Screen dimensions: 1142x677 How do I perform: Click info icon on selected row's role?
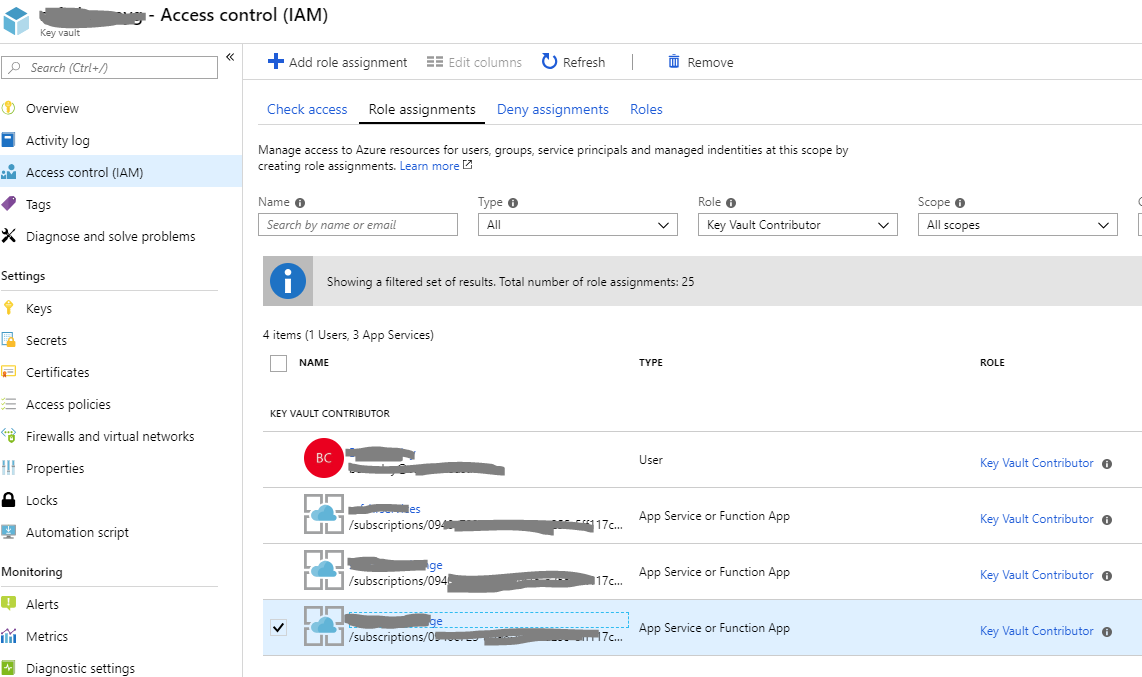point(1107,632)
